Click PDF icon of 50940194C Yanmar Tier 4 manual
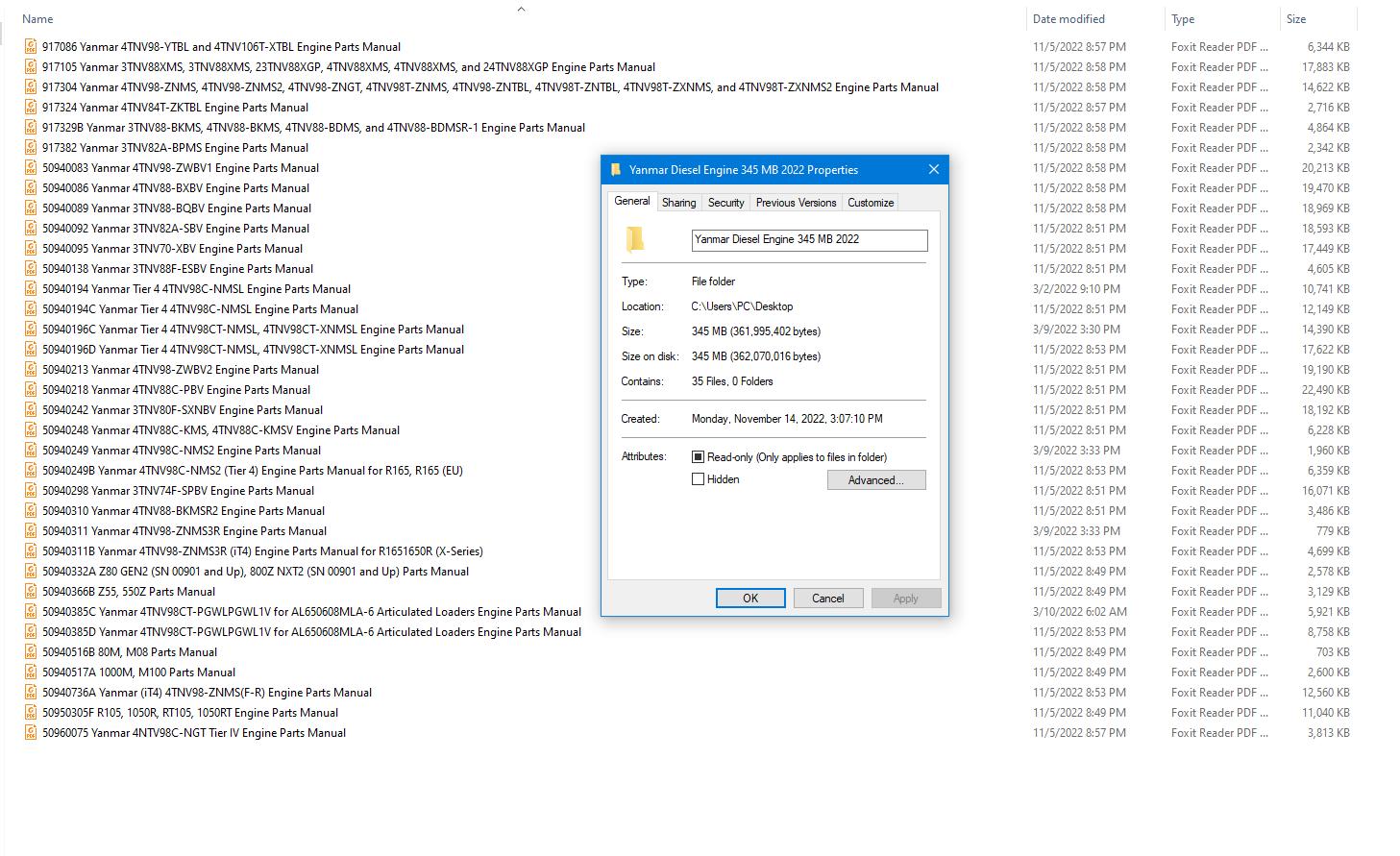Screen dimensions: 1400x856 coord(31,308)
